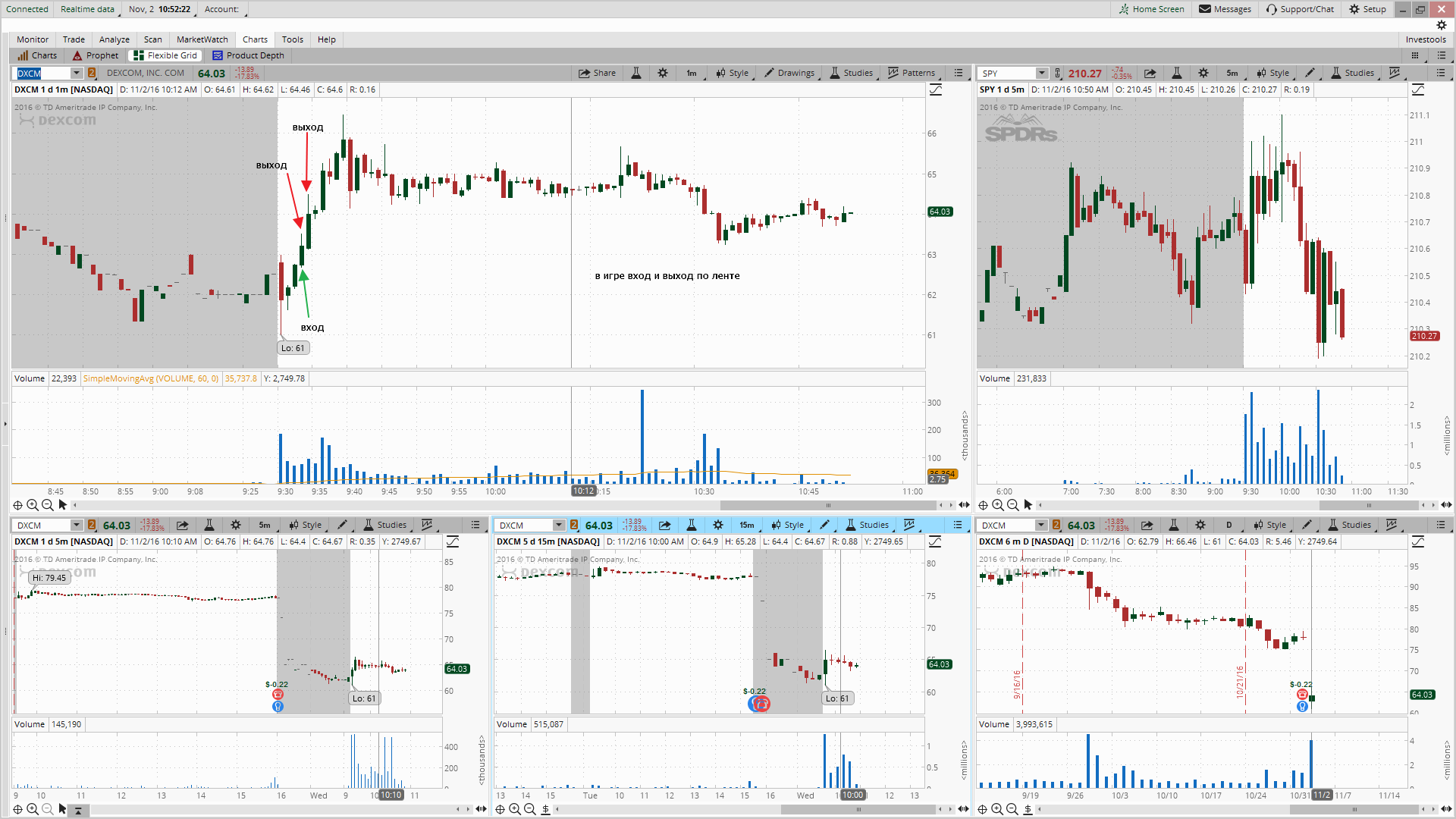Toggle the price axis scale icon on the DXCM 15m chart

[x=935, y=541]
